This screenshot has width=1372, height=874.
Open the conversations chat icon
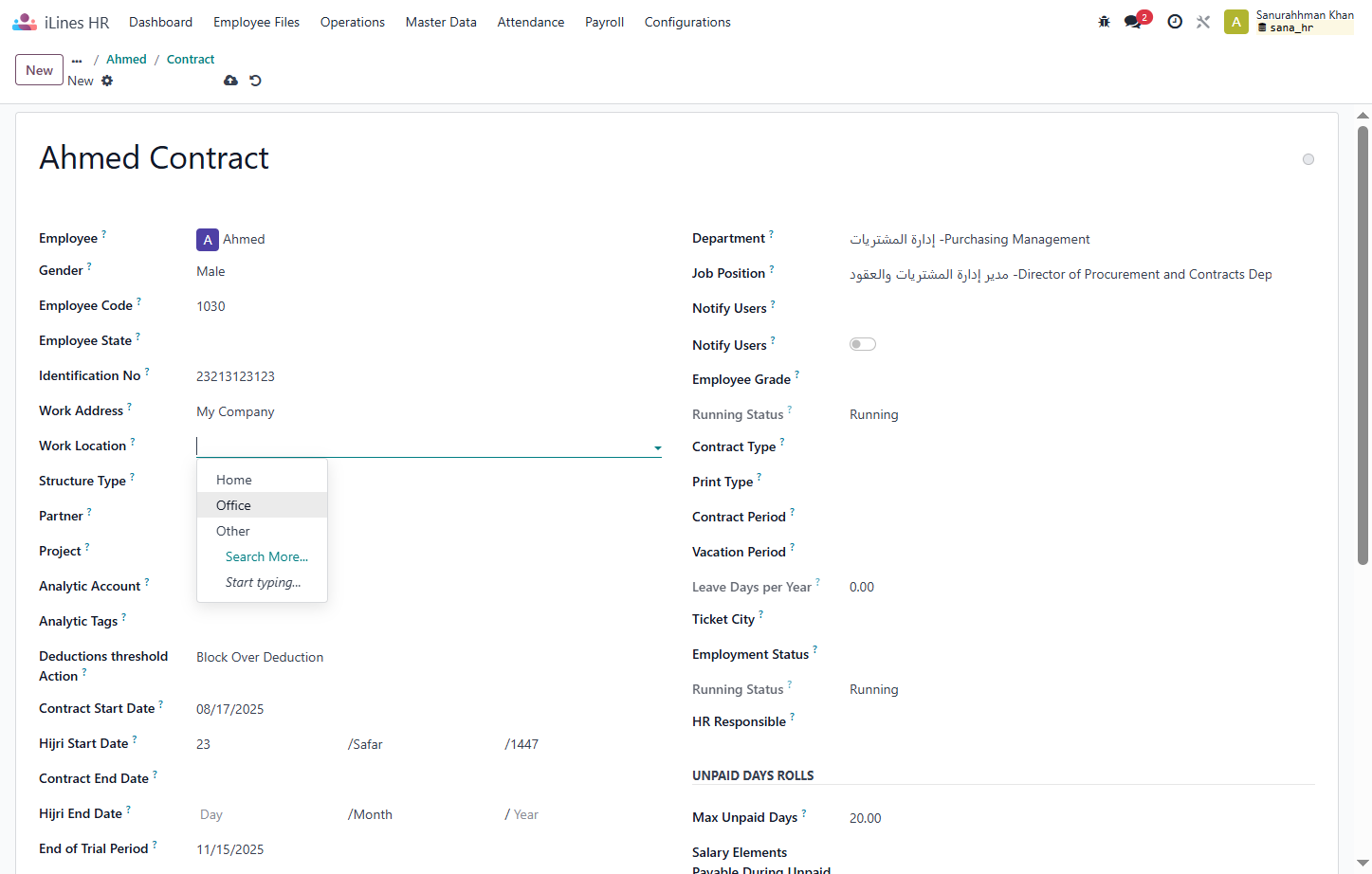click(1133, 22)
